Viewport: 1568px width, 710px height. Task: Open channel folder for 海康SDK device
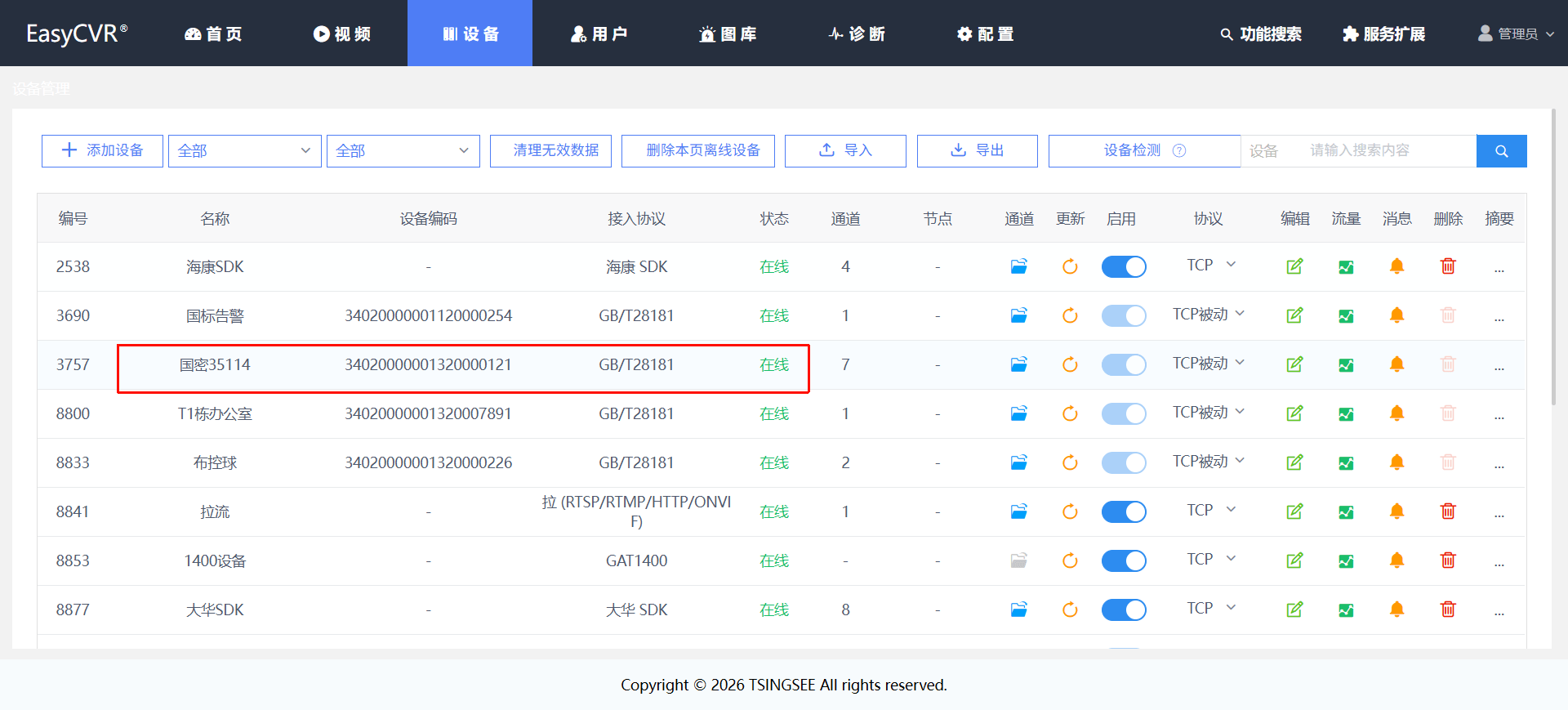(1018, 266)
